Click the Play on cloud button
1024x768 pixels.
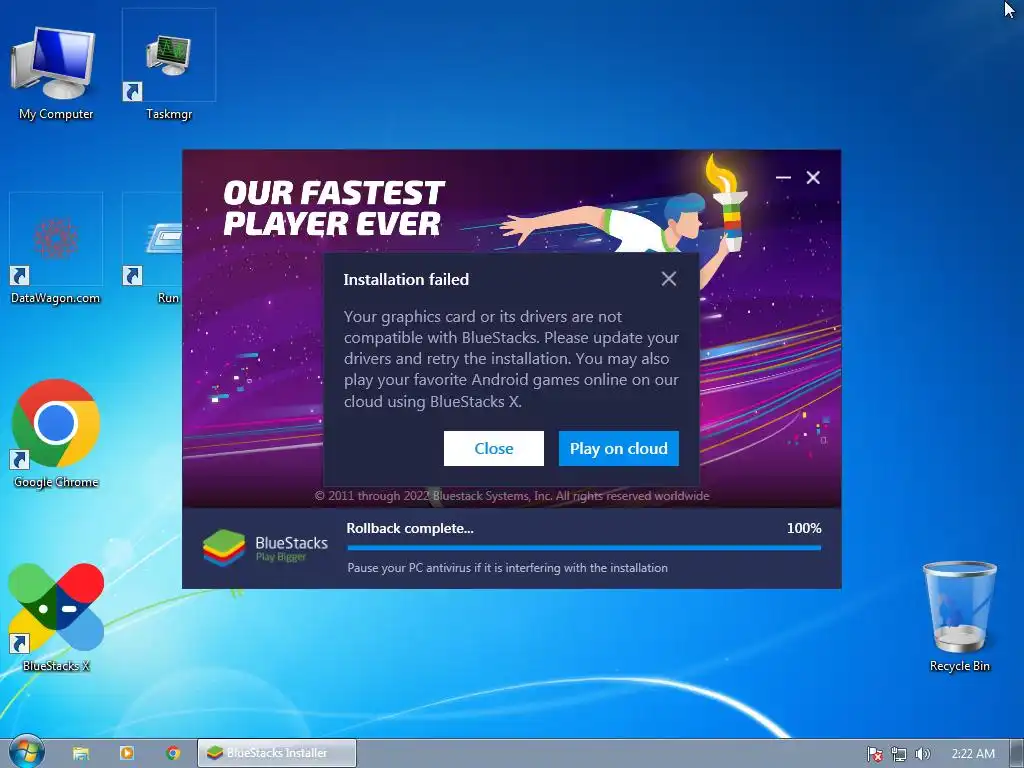tap(618, 449)
